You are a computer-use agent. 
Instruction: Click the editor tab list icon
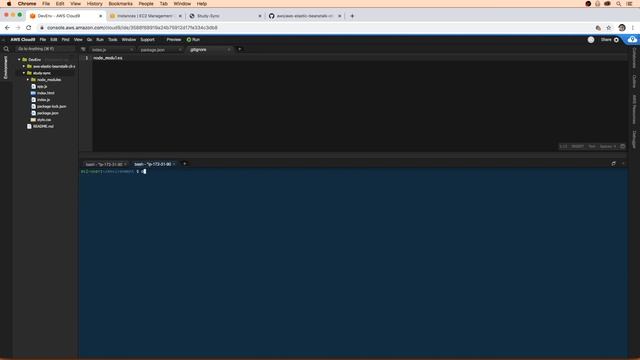pos(83,49)
